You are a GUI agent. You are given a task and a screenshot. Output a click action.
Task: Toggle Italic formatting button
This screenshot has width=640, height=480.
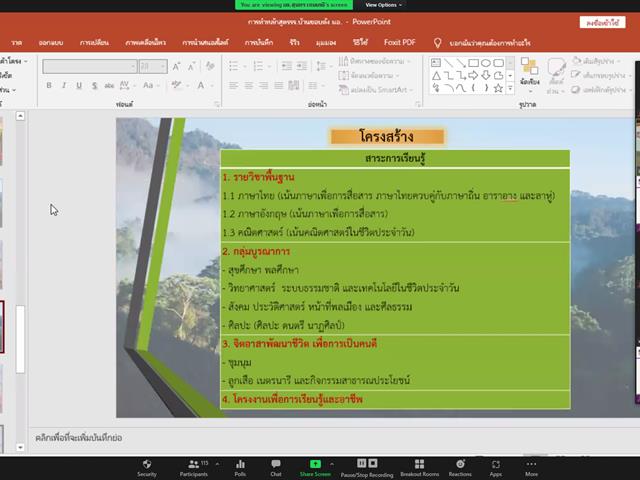64,85
